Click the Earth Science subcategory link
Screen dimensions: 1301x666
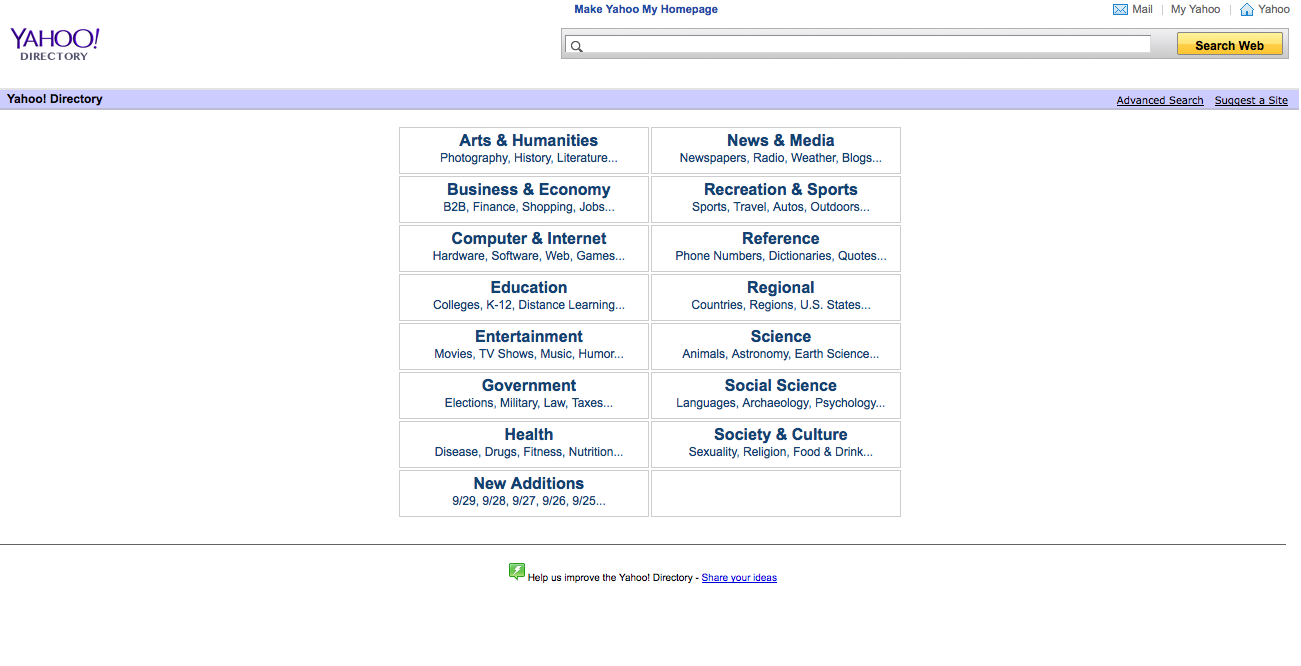tap(833, 354)
